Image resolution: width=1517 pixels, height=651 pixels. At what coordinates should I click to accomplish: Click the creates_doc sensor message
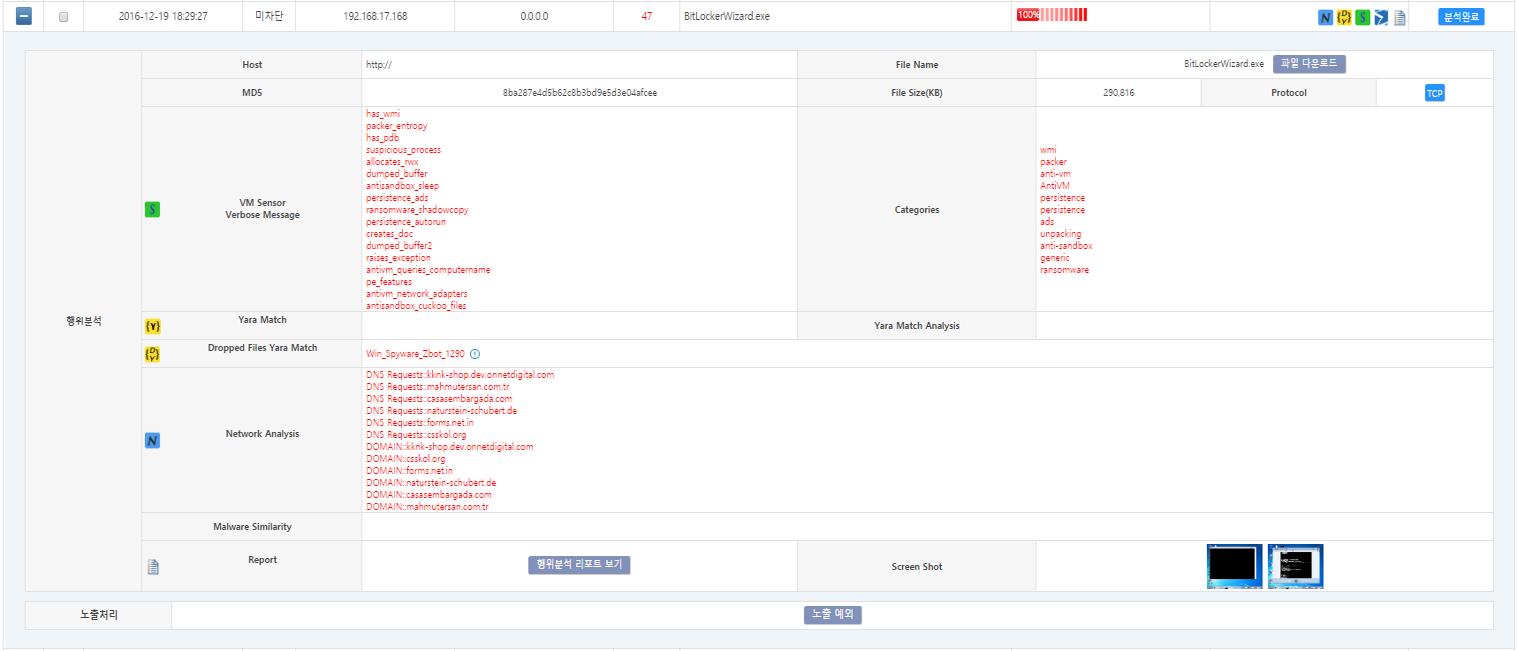tap(390, 234)
